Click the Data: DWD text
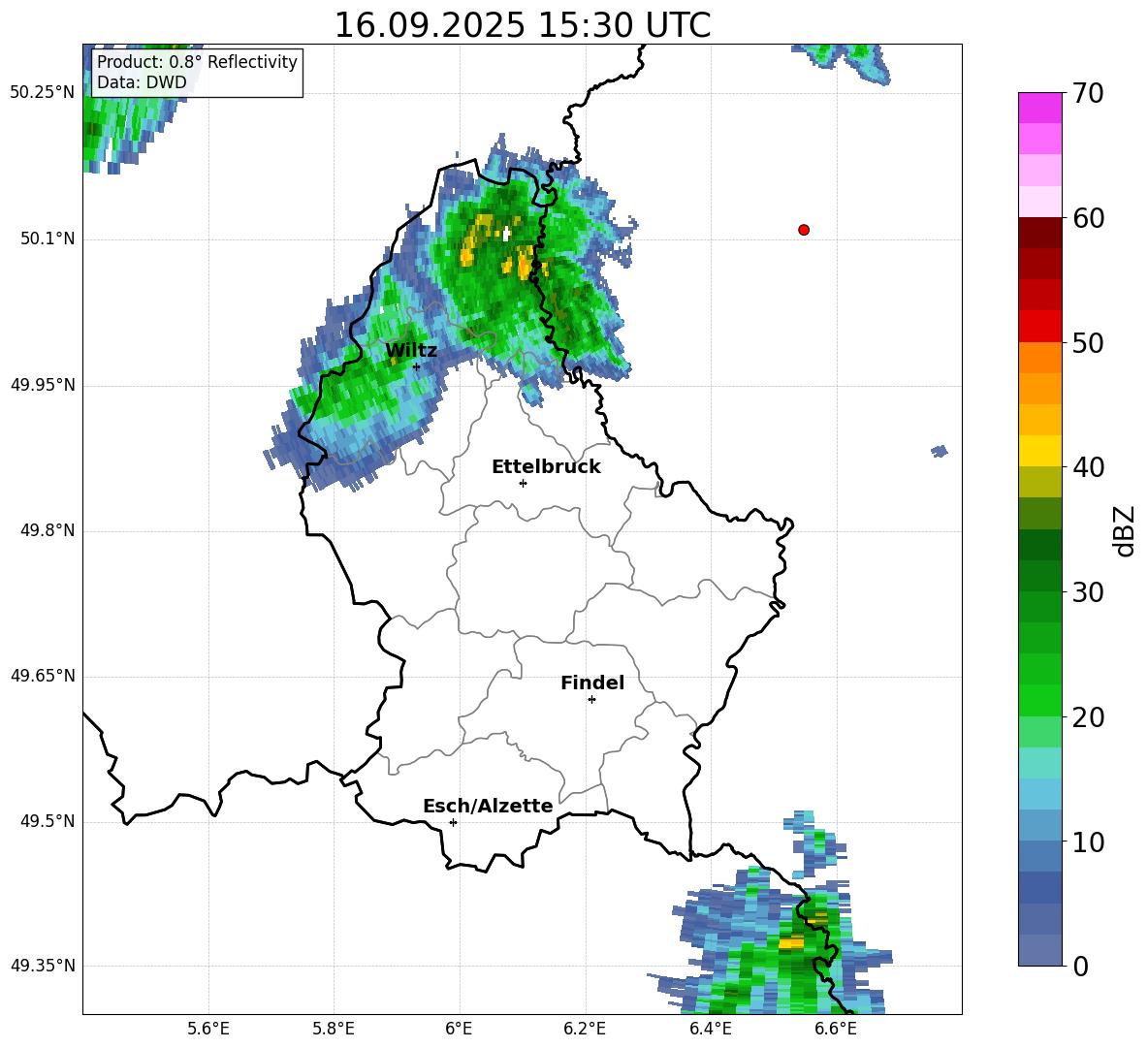Image resolution: width=1148 pixels, height=1048 pixels. click(x=142, y=82)
